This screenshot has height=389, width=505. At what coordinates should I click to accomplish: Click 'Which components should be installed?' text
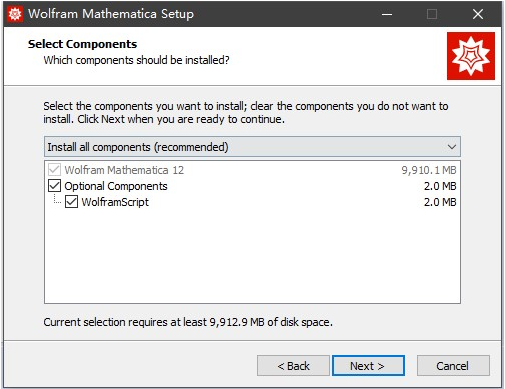(x=136, y=60)
